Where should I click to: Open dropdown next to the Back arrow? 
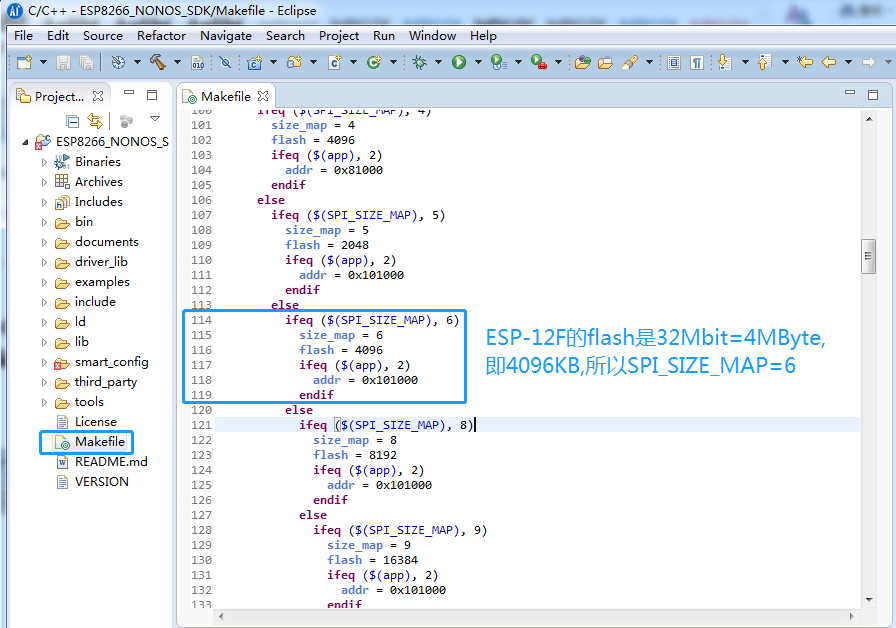point(848,62)
